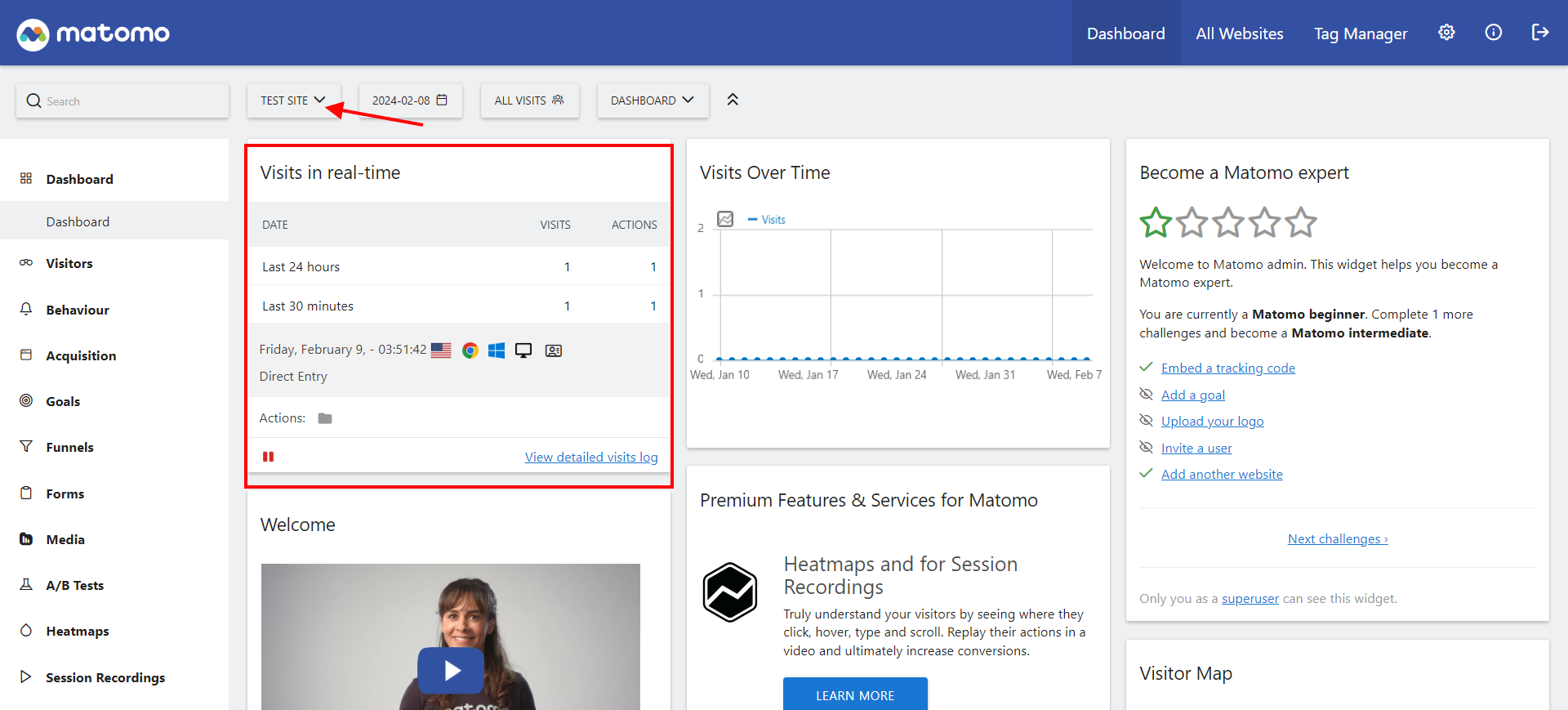
Task: Play the Welcome video
Action: tap(451, 670)
